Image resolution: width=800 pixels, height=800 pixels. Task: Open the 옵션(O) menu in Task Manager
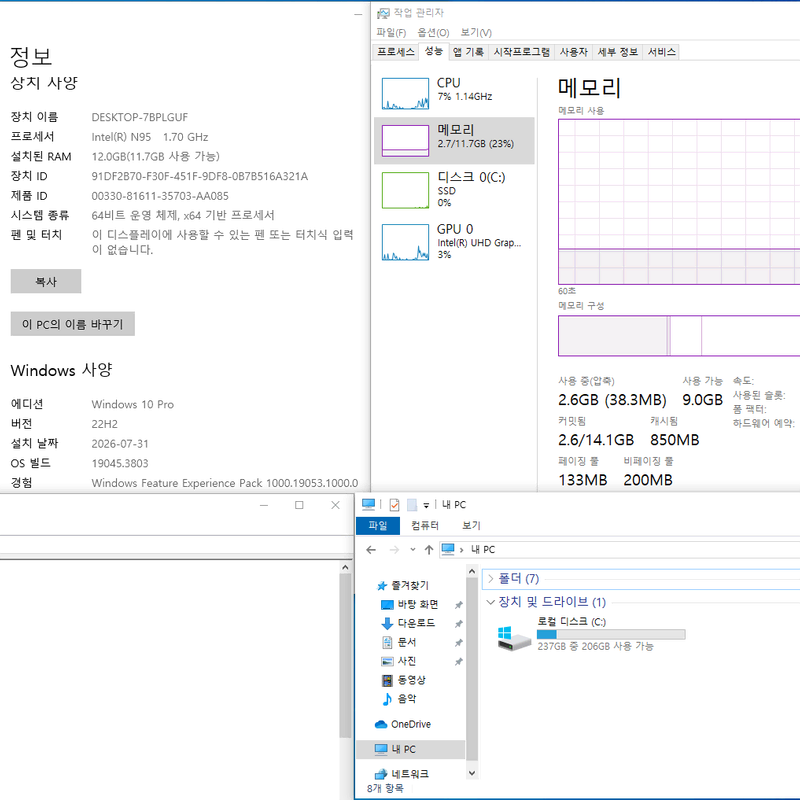tap(433, 33)
